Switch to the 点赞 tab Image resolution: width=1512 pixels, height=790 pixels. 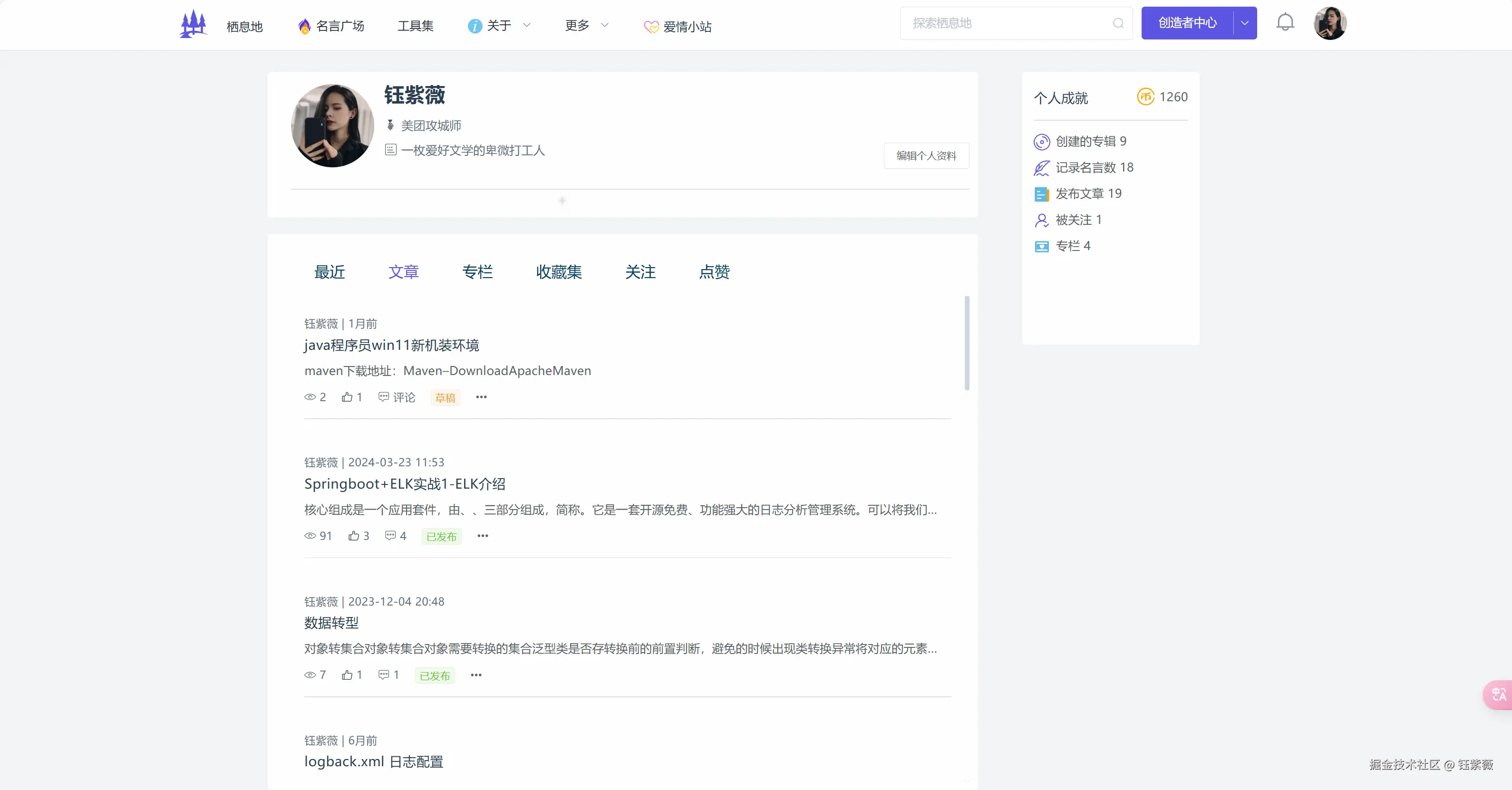714,272
